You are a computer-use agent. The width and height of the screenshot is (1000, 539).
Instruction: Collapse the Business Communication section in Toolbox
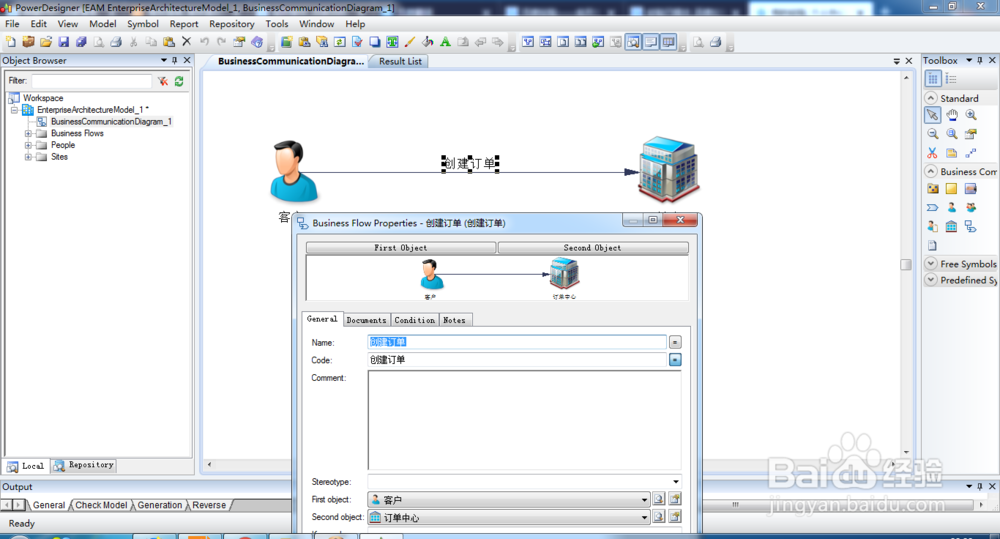[x=931, y=172]
